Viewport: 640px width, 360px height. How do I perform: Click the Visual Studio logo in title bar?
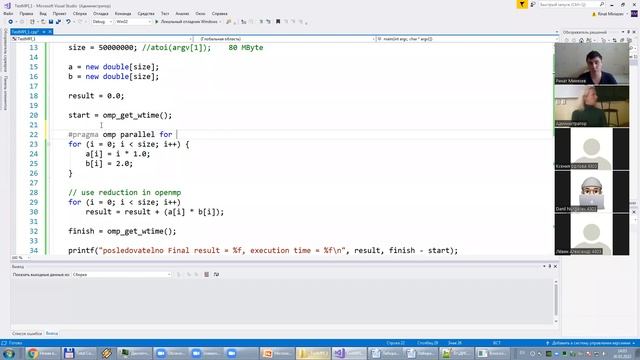7,6
